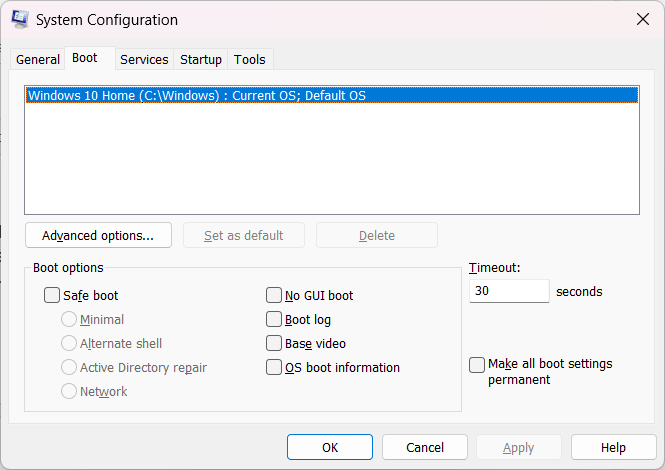The image size is (665, 470).
Task: Click the Timeout seconds input field
Action: pos(509,291)
